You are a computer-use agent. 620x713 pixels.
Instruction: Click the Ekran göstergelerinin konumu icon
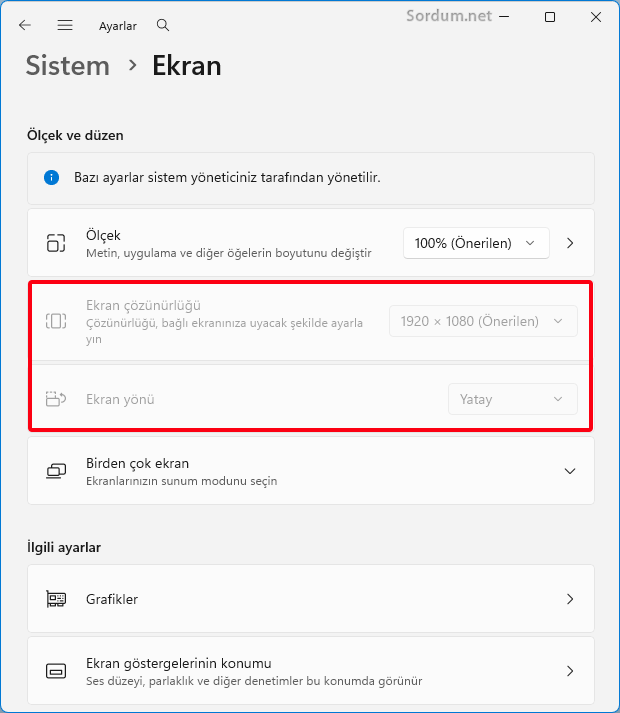coord(56,671)
